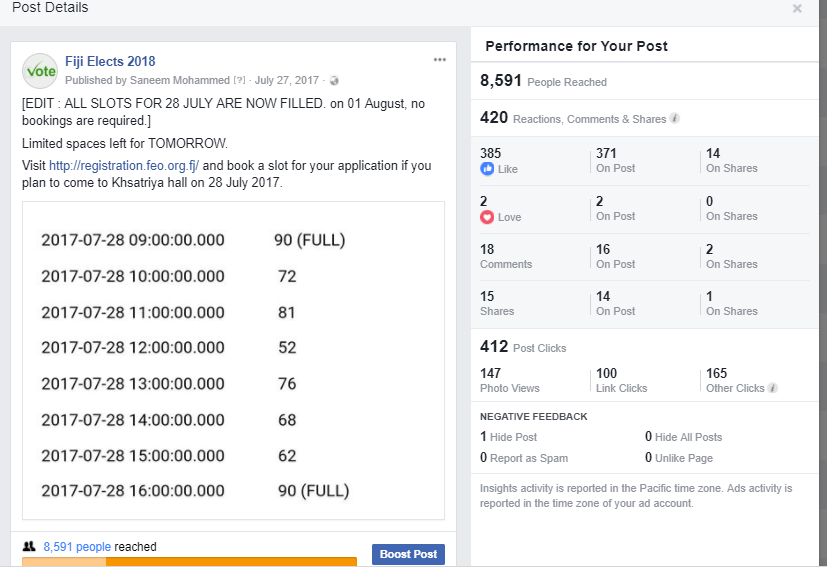Click the 165 Other Clicks stat
Screen dimensions: 827x567
coord(735,380)
